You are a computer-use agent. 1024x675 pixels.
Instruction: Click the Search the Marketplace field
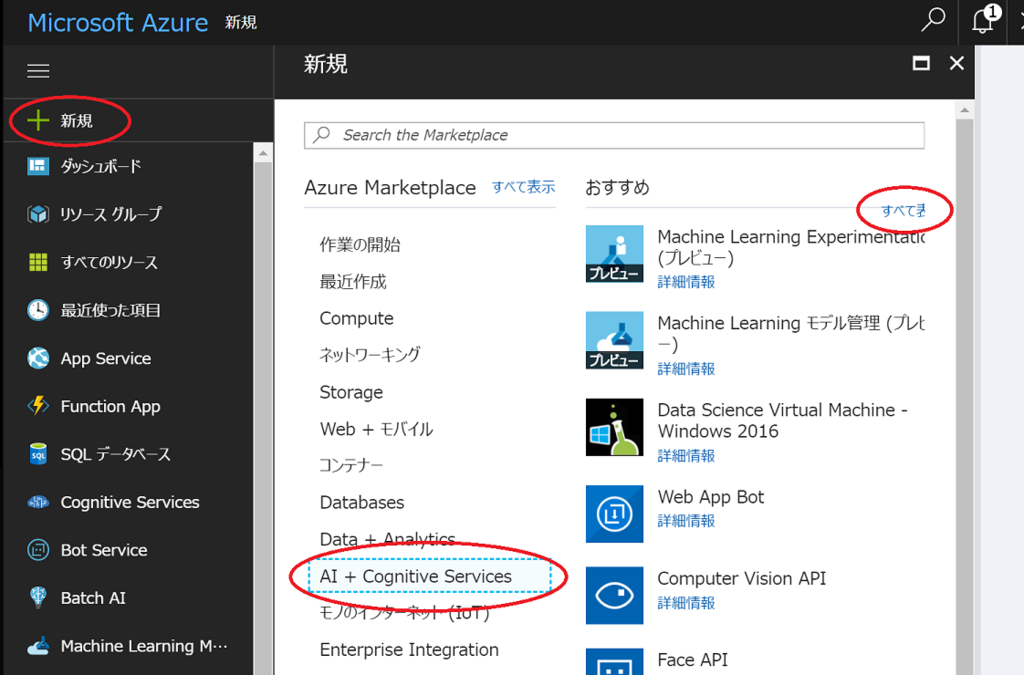(614, 135)
